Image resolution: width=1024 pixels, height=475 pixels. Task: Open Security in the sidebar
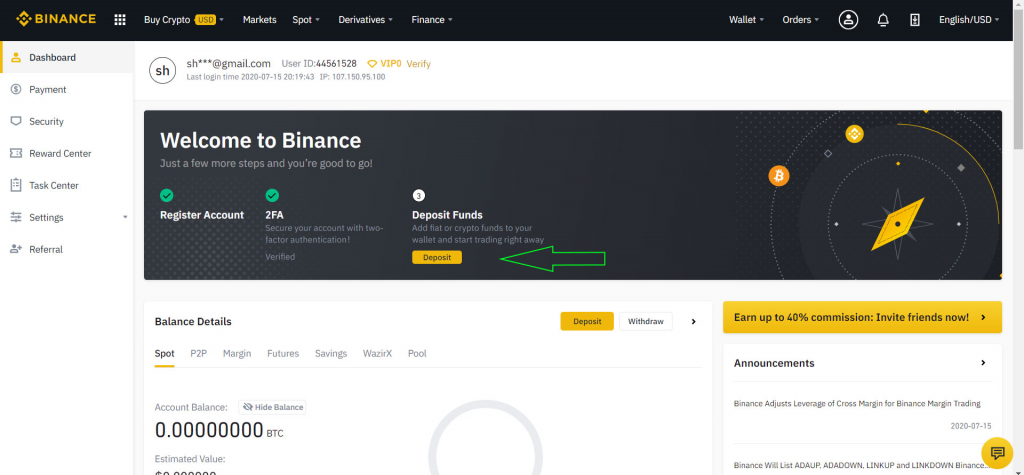pyautogui.click(x=67, y=122)
